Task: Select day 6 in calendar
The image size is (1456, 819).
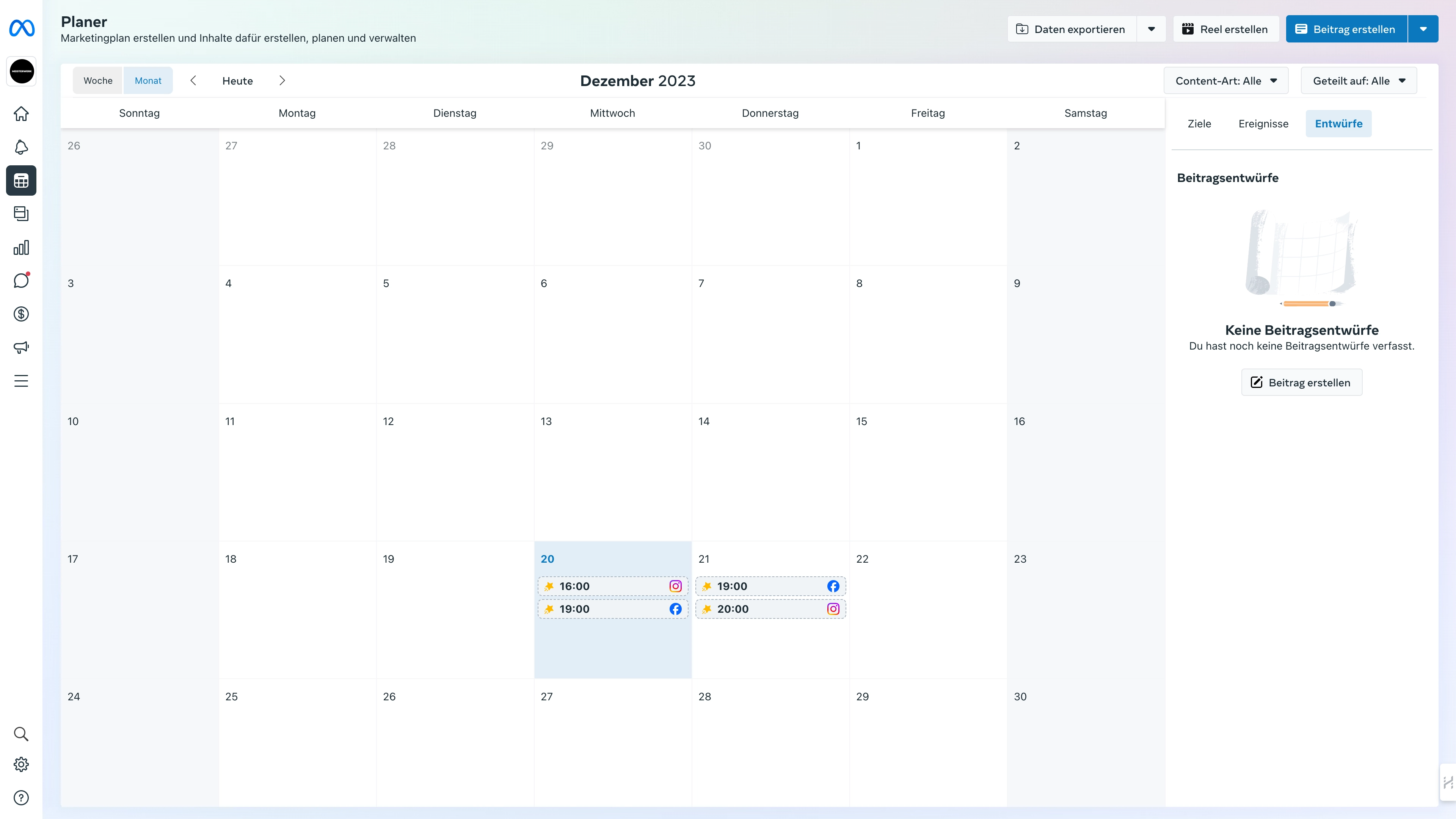Action: (613, 334)
